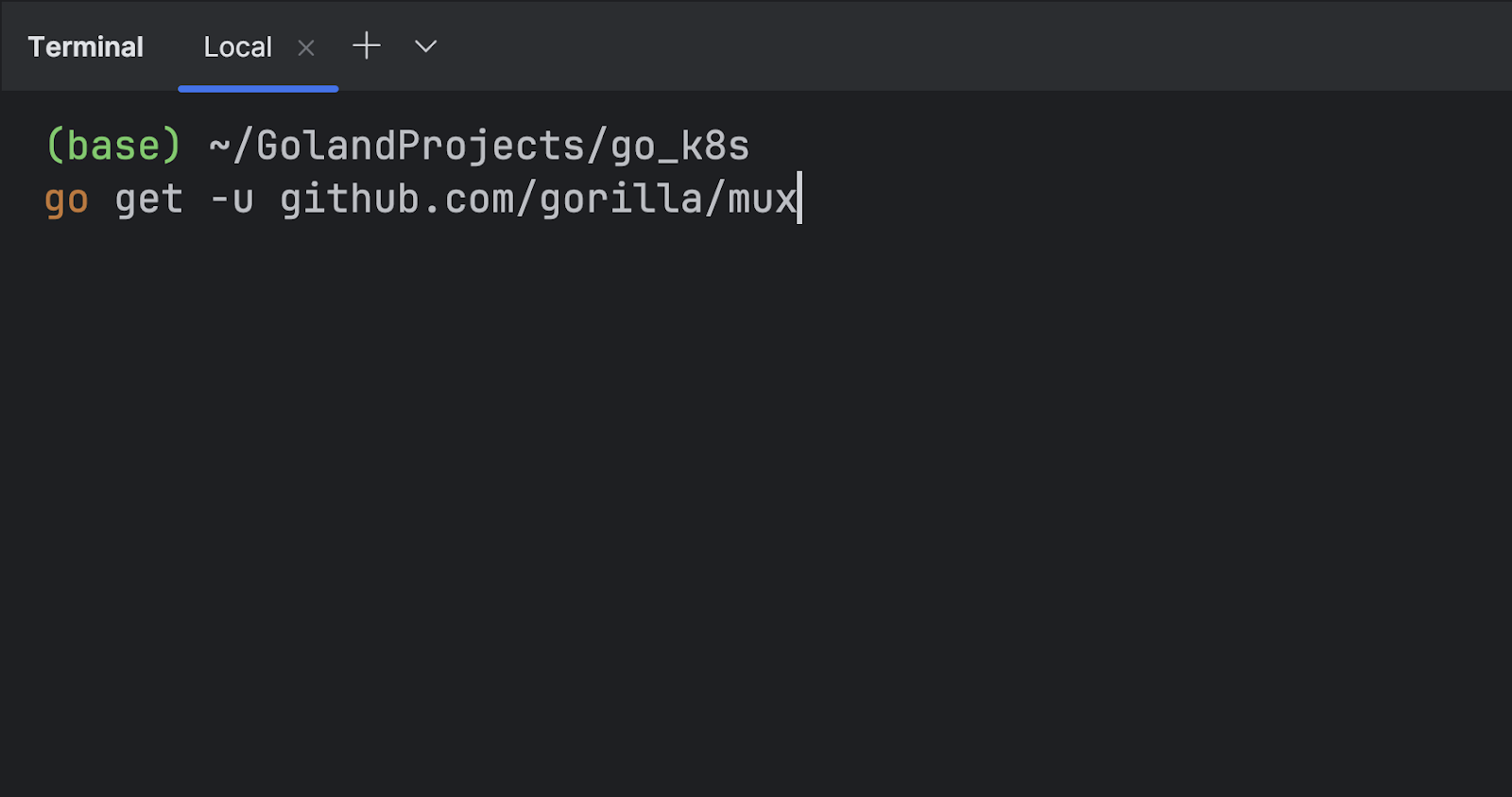Viewport: 1512px width, 797px height.
Task: Click GolandProjects in the prompt path
Action: click(x=421, y=147)
